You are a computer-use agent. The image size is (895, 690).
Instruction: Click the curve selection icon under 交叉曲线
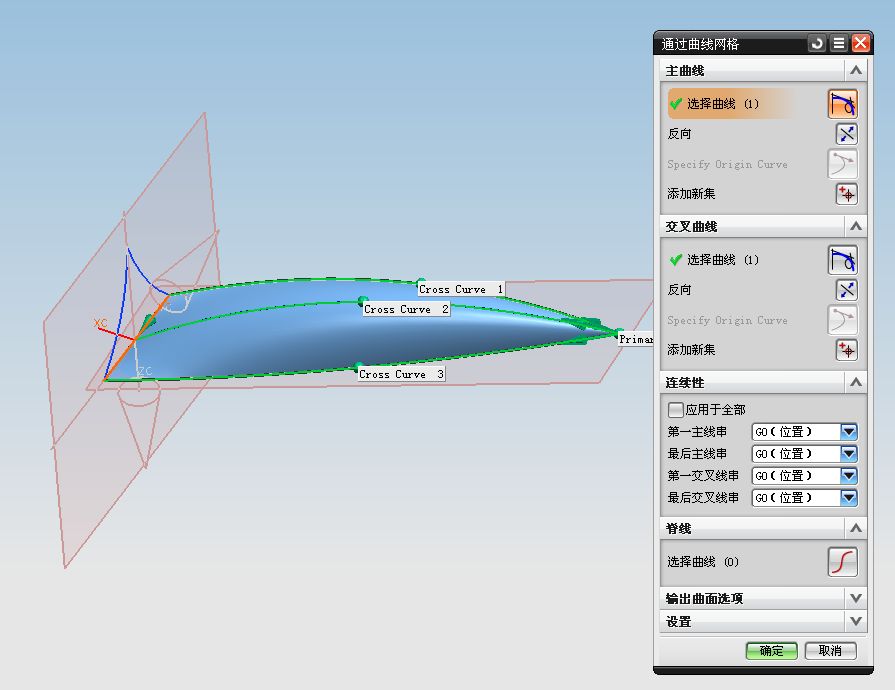click(842, 260)
